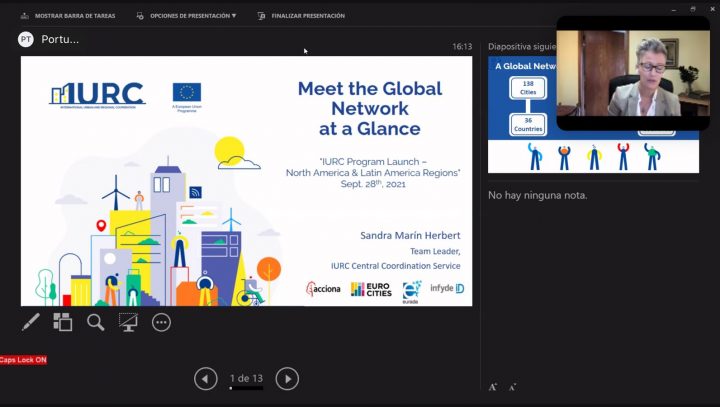Open more slide show options menu
The image size is (720, 407).
(161, 322)
